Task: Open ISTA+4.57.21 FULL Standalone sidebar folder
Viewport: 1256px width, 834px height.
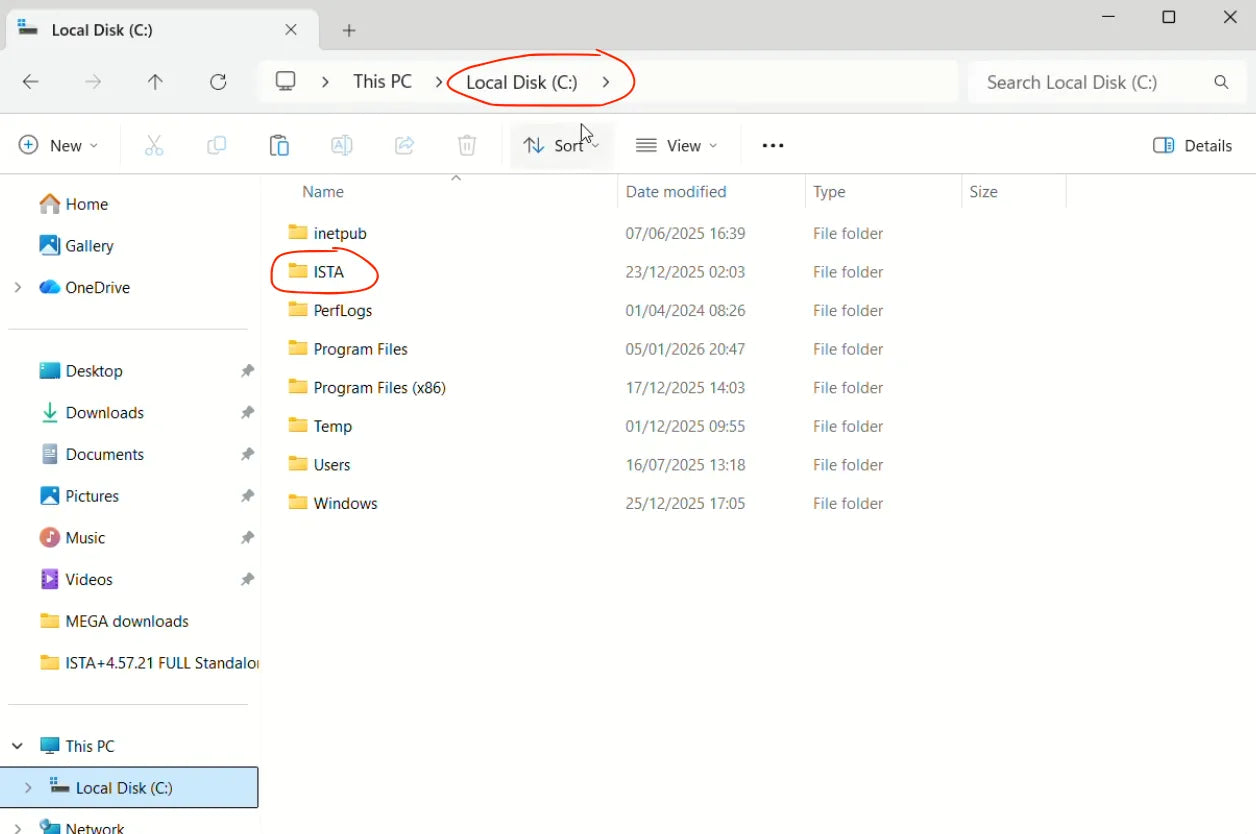Action: [x=149, y=663]
